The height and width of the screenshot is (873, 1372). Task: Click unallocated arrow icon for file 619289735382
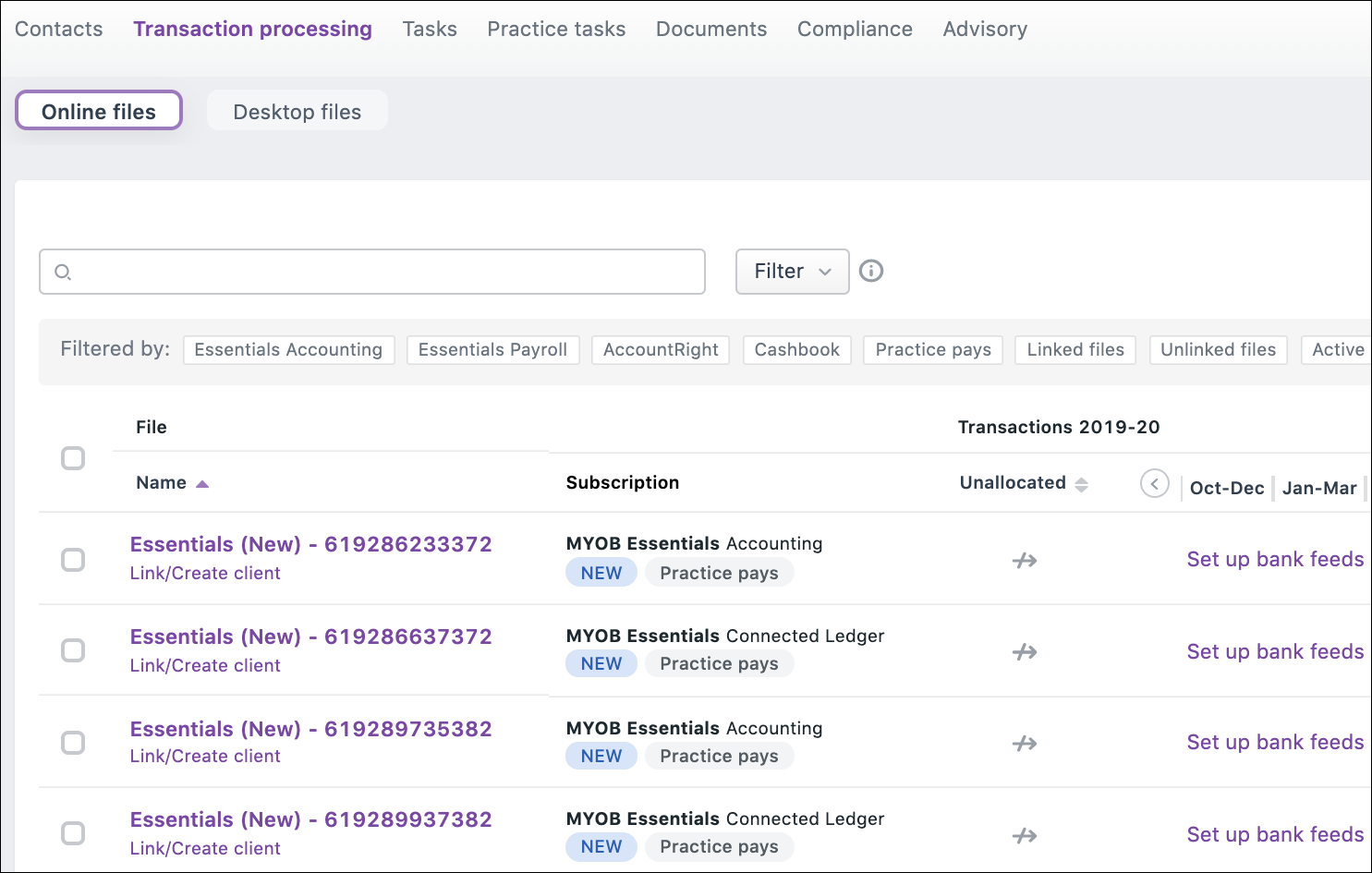1025,744
